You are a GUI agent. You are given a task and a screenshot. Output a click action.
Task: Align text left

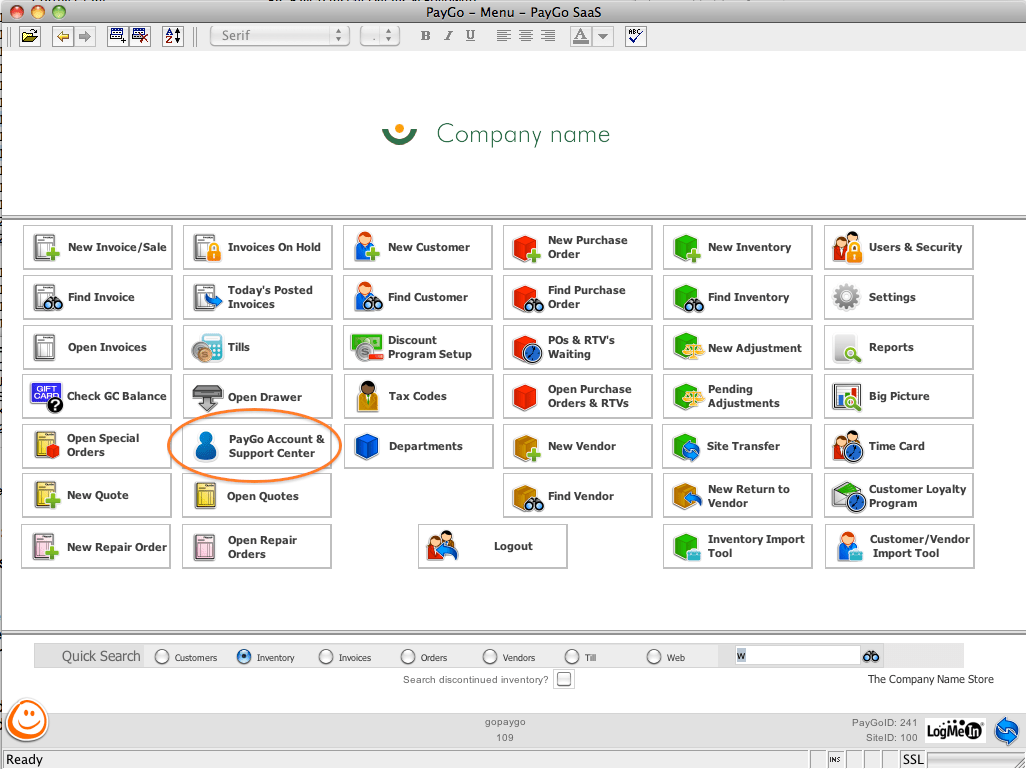pos(503,36)
